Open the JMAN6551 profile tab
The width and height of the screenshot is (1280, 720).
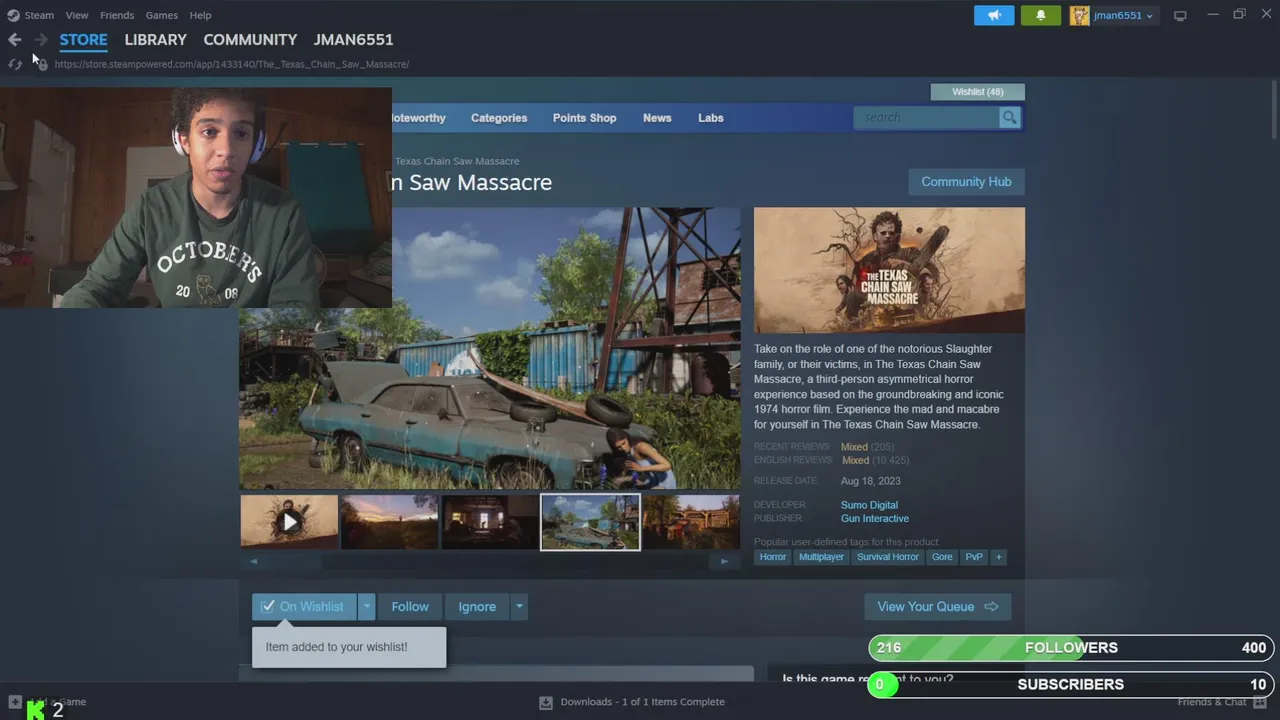pos(353,40)
